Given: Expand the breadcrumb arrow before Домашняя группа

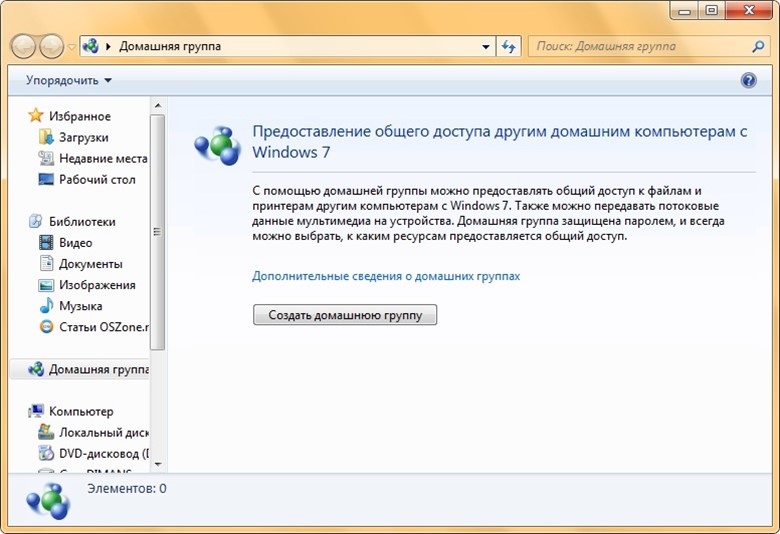Looking at the screenshot, I should click(108, 47).
